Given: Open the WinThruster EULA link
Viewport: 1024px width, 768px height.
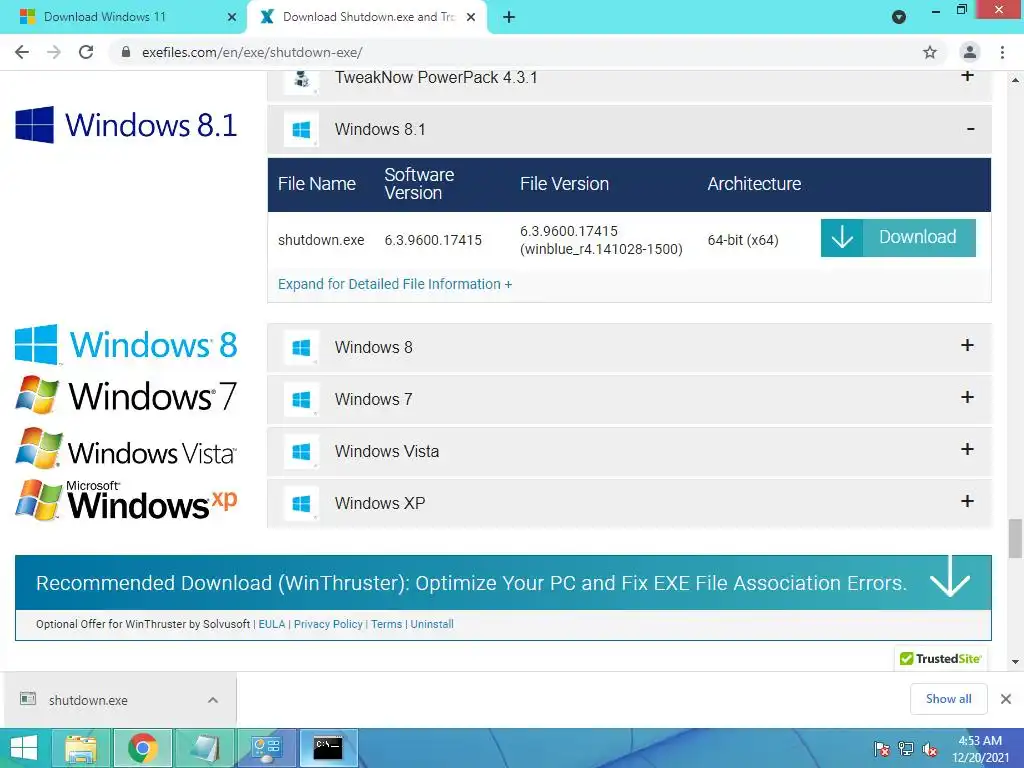Looking at the screenshot, I should [272, 624].
